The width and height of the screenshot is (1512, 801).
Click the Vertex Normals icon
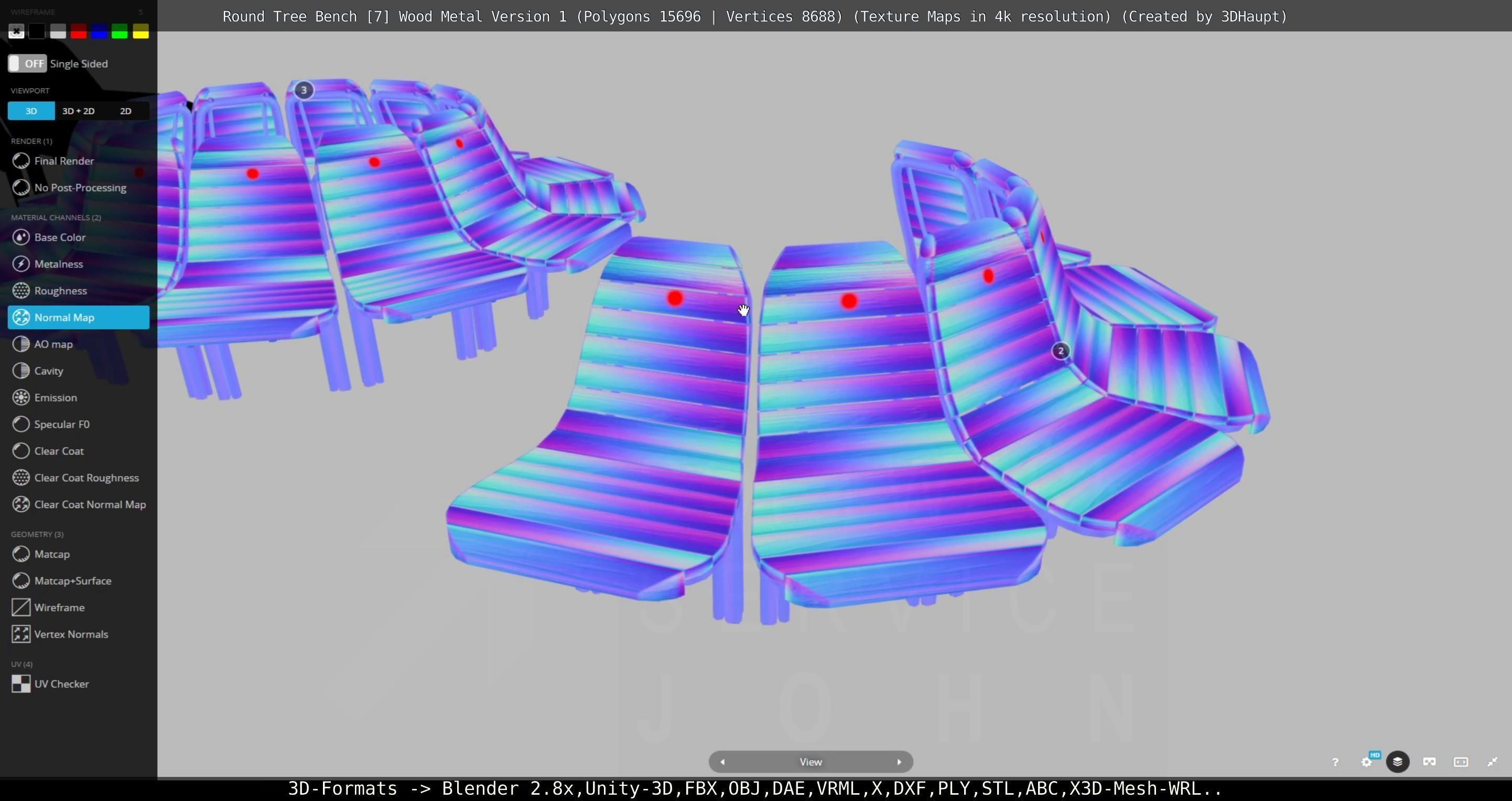[x=21, y=634]
